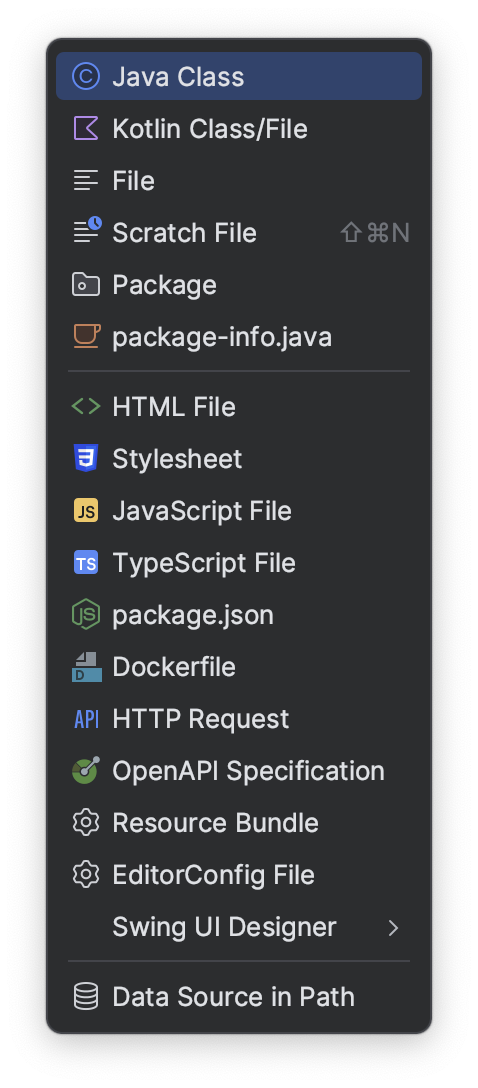This screenshot has width=478, height=1088.
Task: Click the Data Source database cylinder icon
Action: 86,996
